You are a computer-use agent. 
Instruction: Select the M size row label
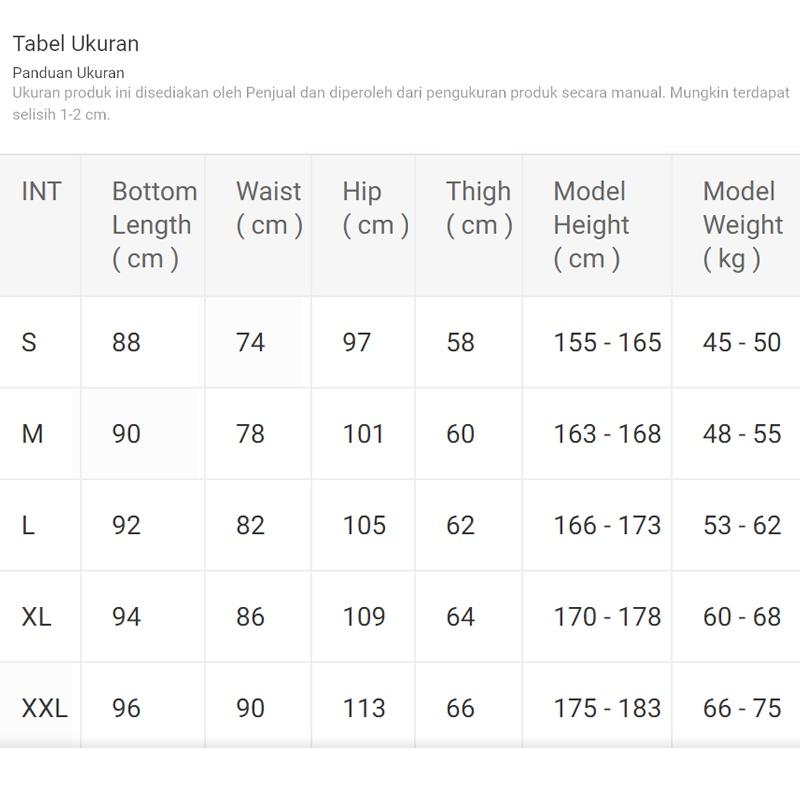coord(32,434)
